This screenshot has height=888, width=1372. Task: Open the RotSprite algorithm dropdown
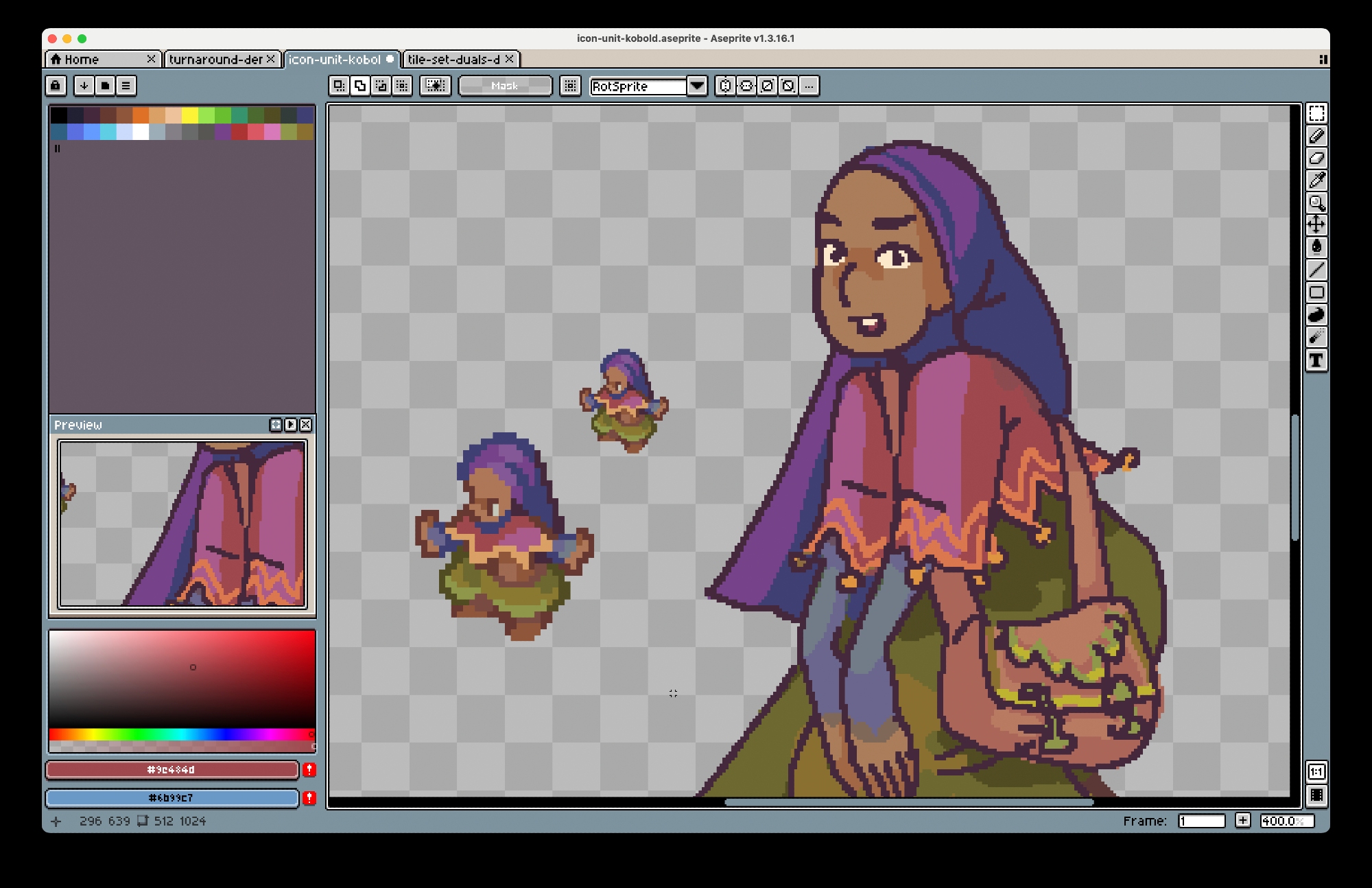(696, 86)
